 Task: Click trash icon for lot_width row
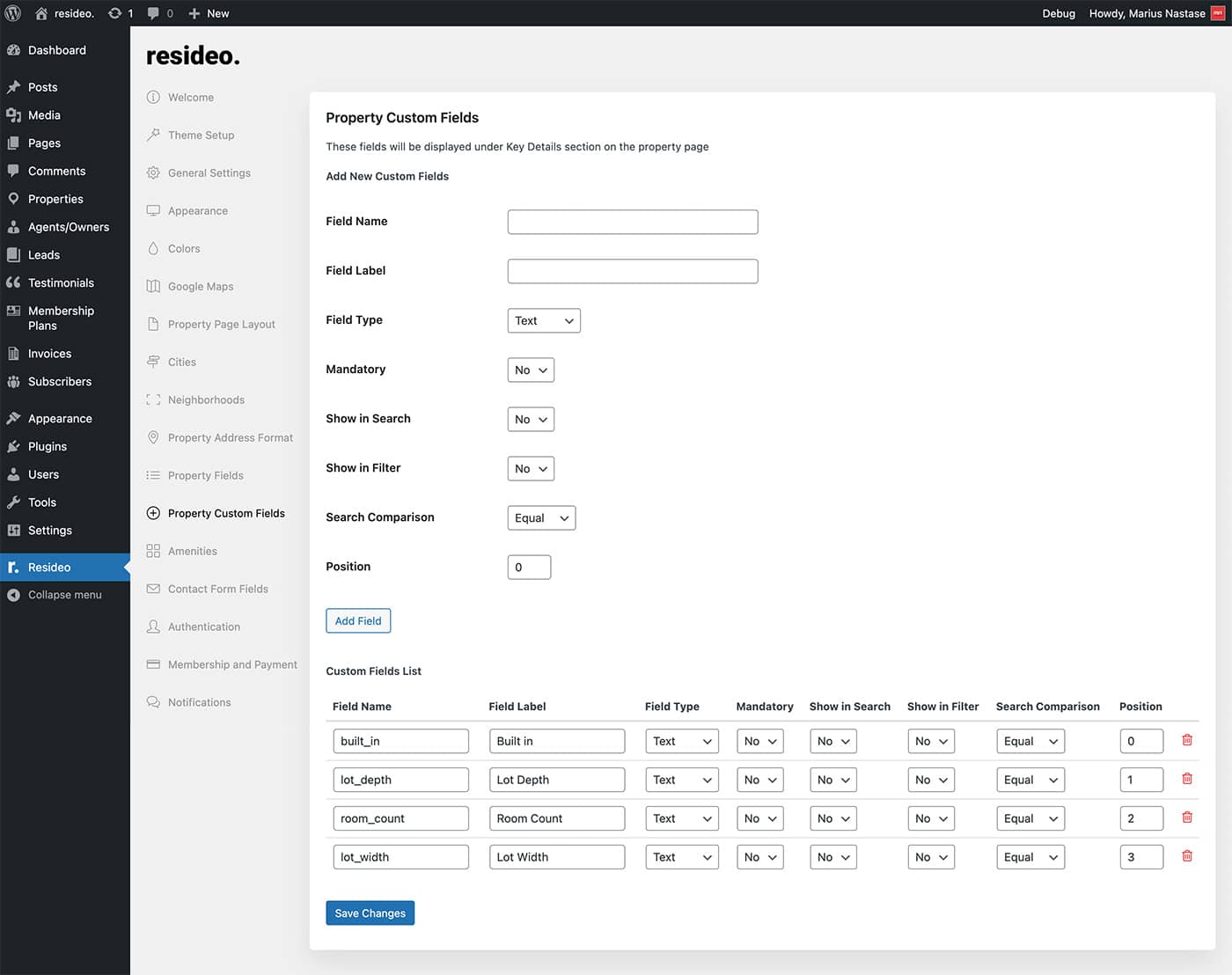pos(1186,856)
